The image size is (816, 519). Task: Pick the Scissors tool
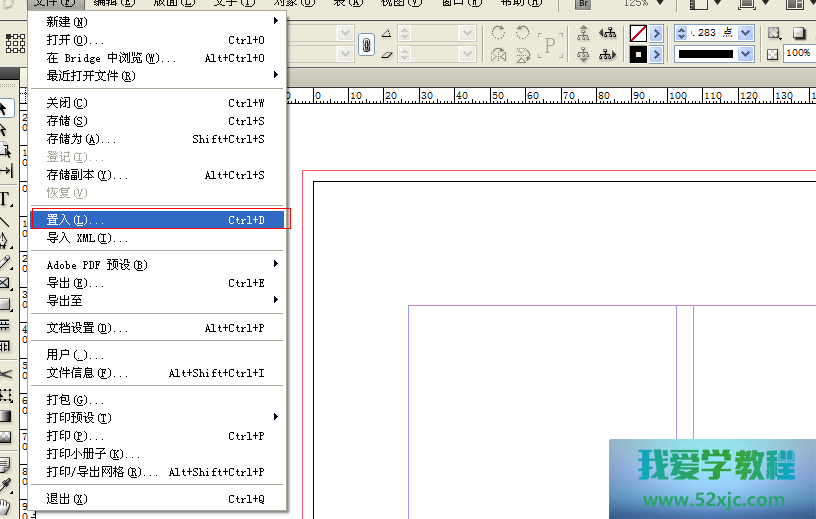(5, 373)
